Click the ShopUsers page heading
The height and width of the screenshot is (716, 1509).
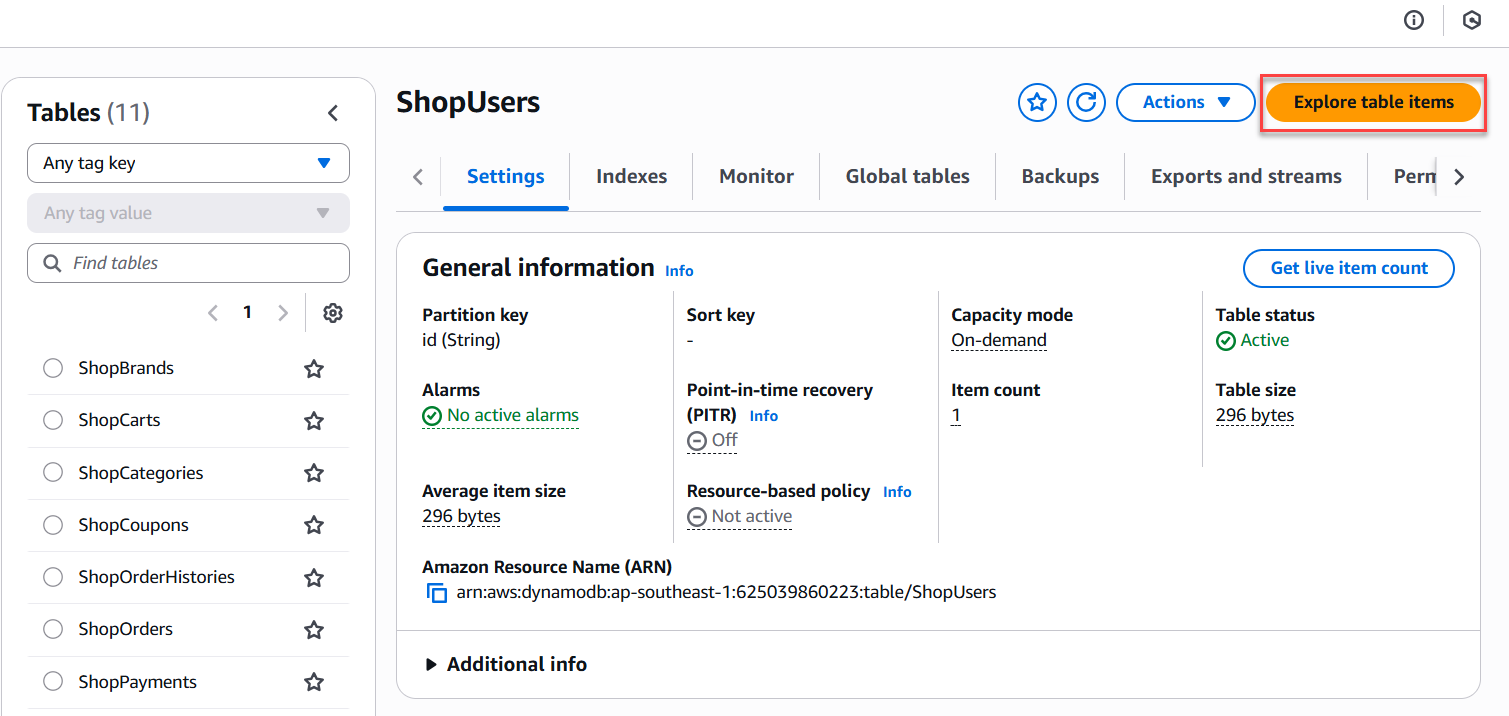(468, 102)
